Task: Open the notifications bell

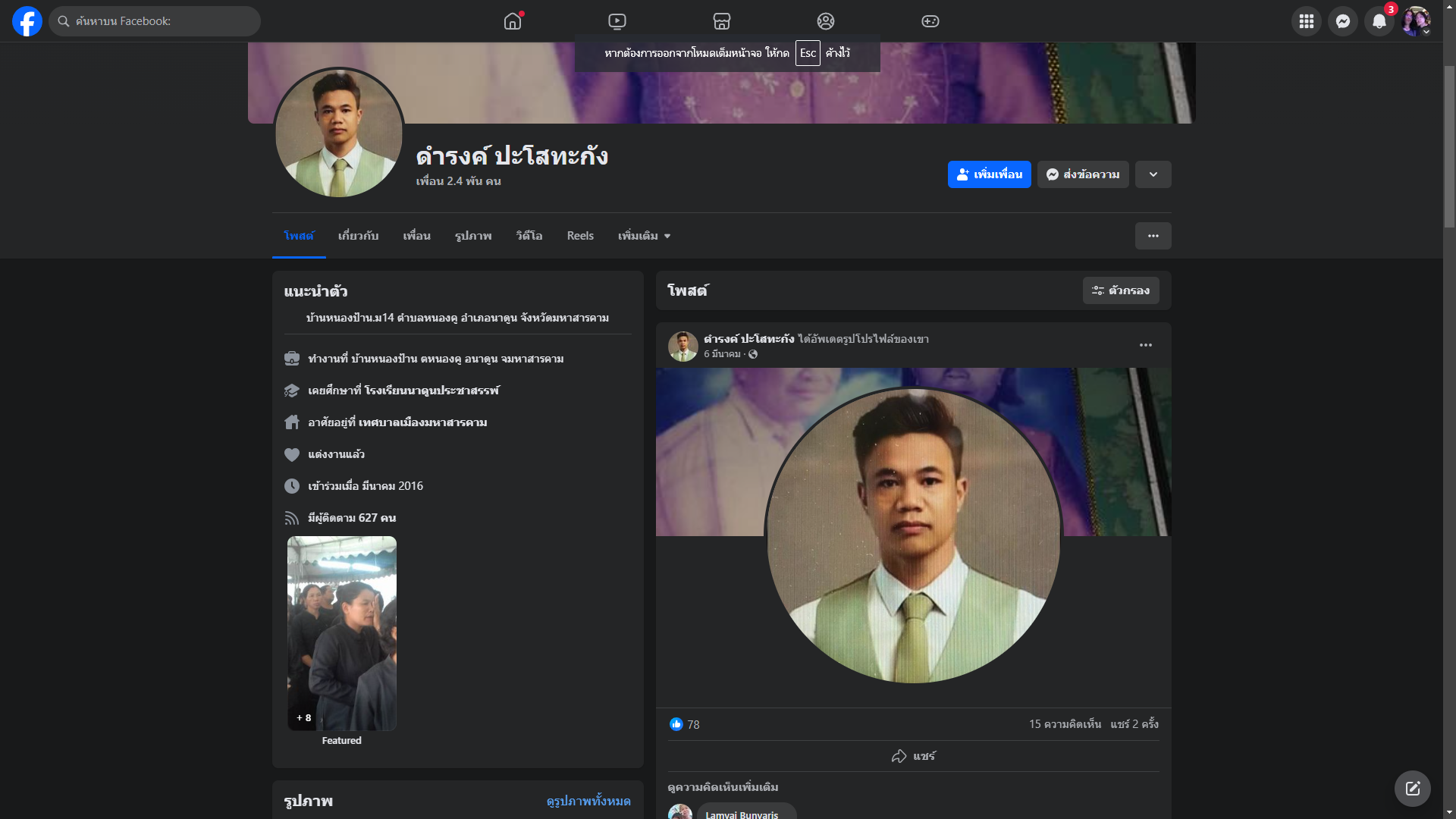Action: click(x=1379, y=21)
